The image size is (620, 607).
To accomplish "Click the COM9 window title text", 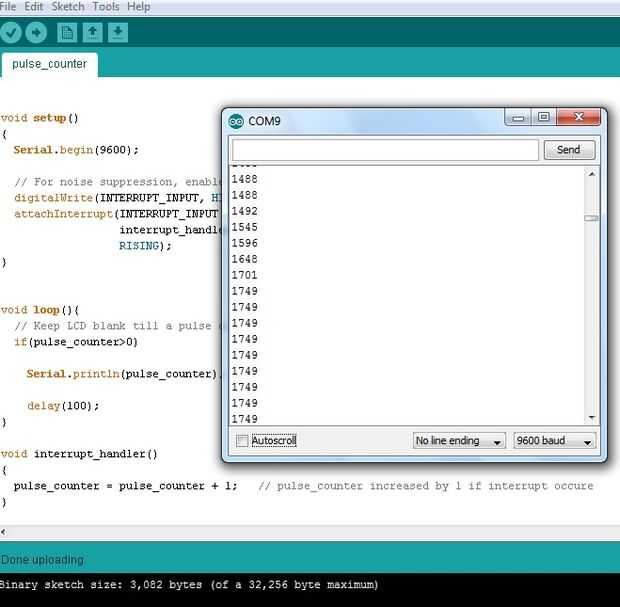I will pos(264,121).
